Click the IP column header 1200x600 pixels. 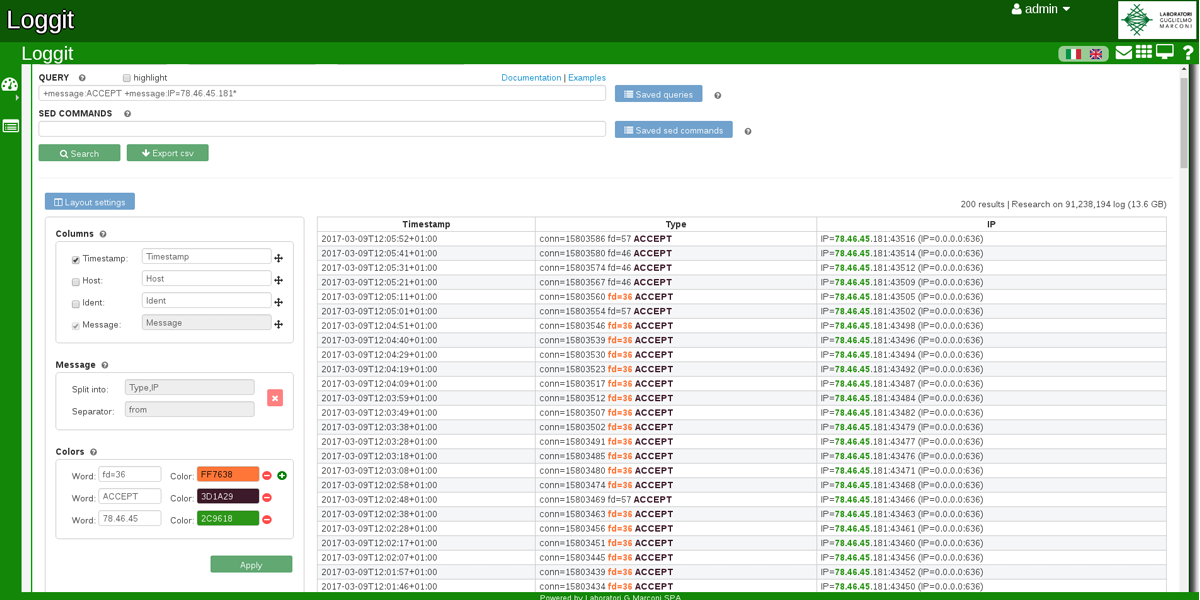pos(991,225)
